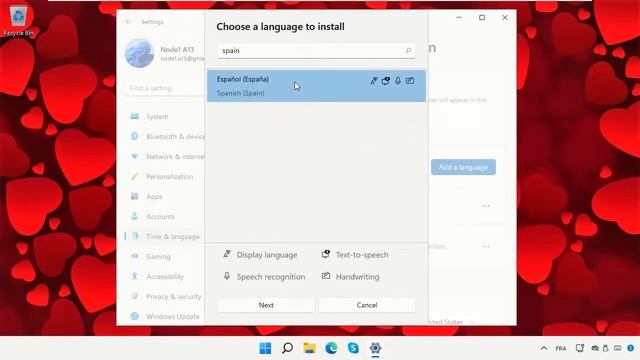Open the Recycle Bin desktop icon

pyautogui.click(x=18, y=20)
